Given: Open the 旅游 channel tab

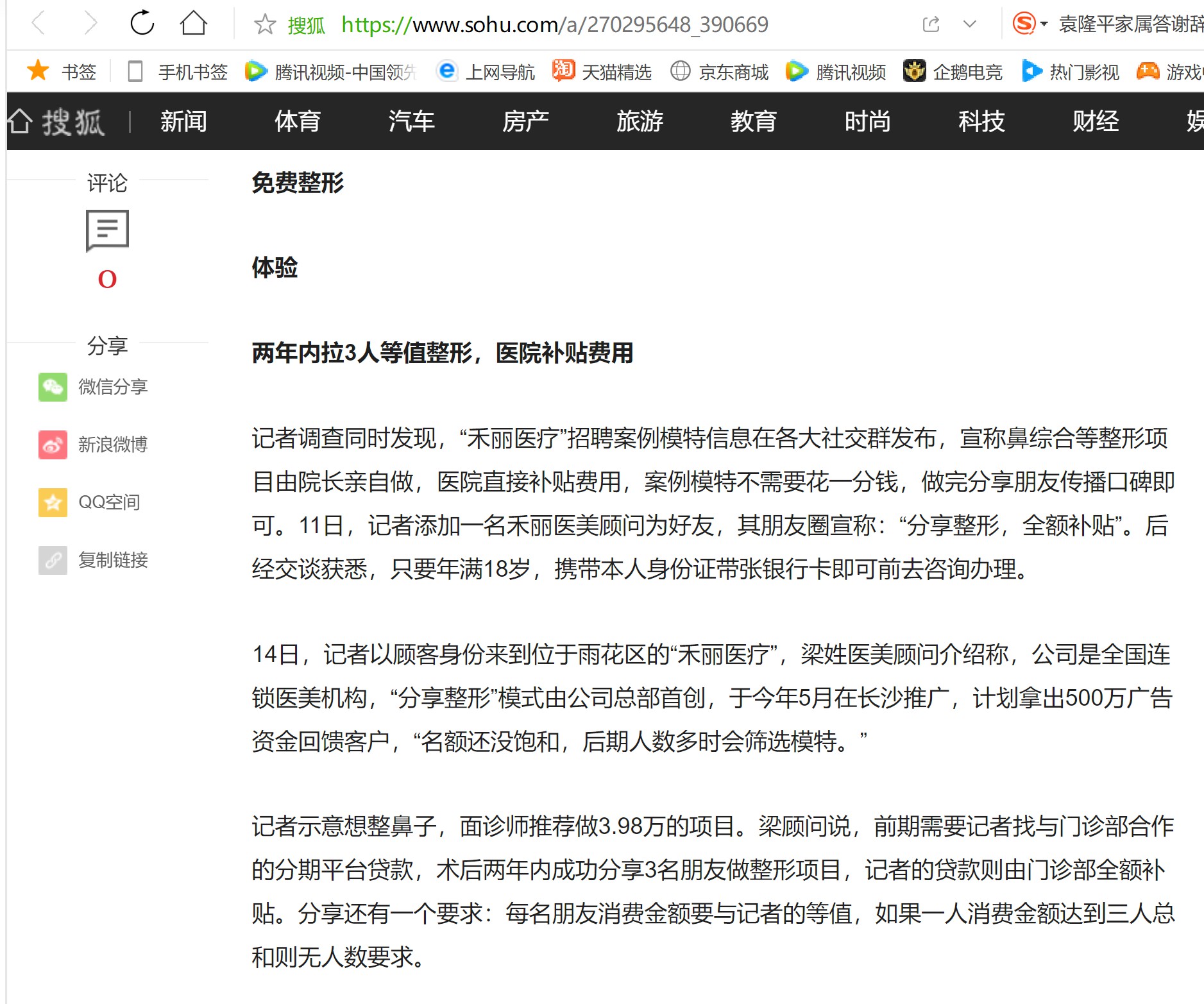Looking at the screenshot, I should [x=640, y=121].
